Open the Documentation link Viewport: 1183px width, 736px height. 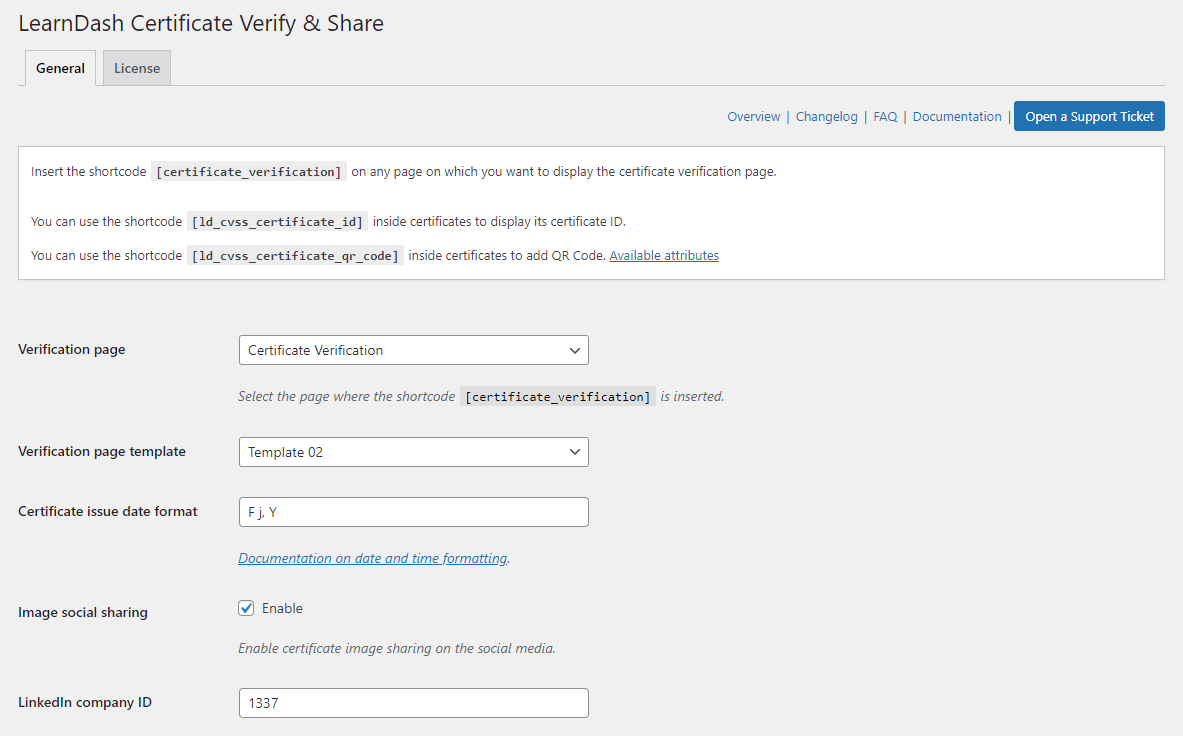coord(957,116)
